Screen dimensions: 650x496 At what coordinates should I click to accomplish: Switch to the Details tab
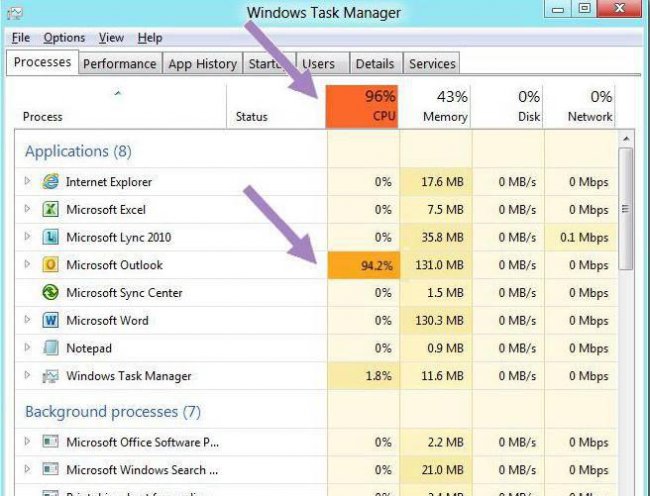[375, 64]
